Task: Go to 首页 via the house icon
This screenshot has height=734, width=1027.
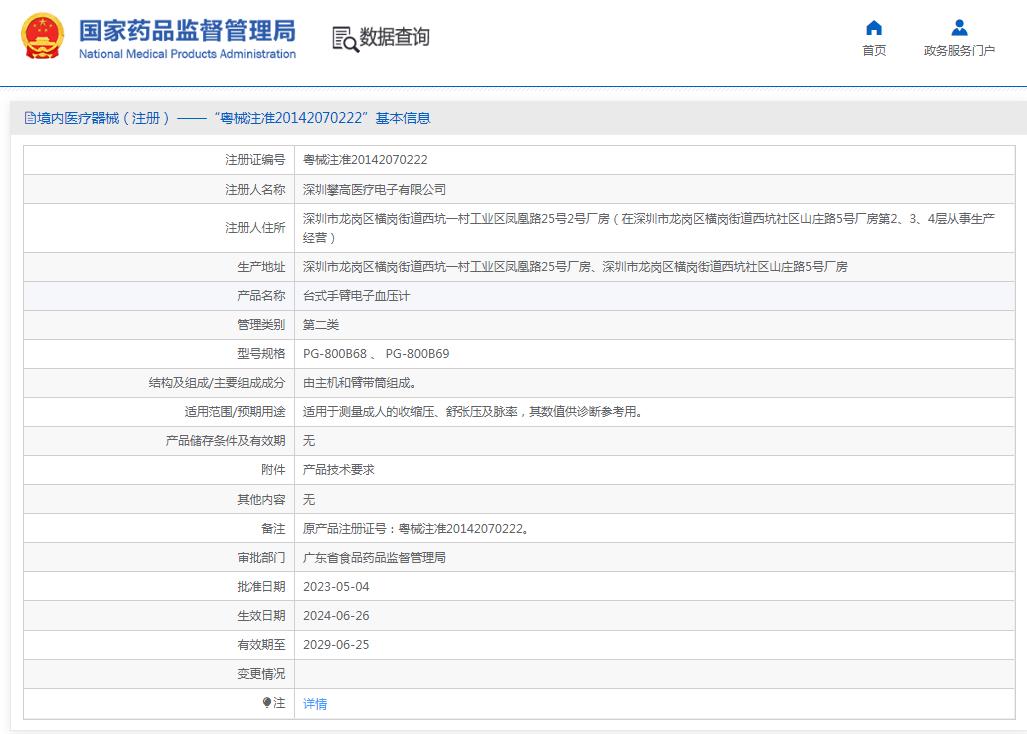Action: point(874,28)
